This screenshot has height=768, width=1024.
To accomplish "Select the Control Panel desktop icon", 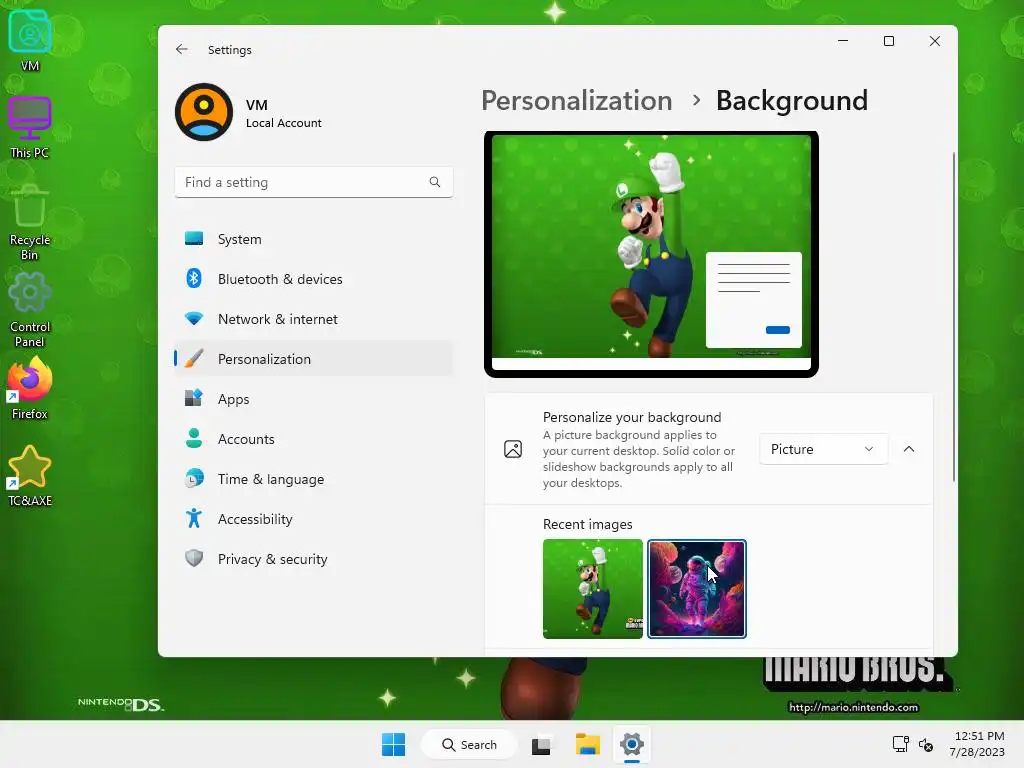I will tap(29, 309).
